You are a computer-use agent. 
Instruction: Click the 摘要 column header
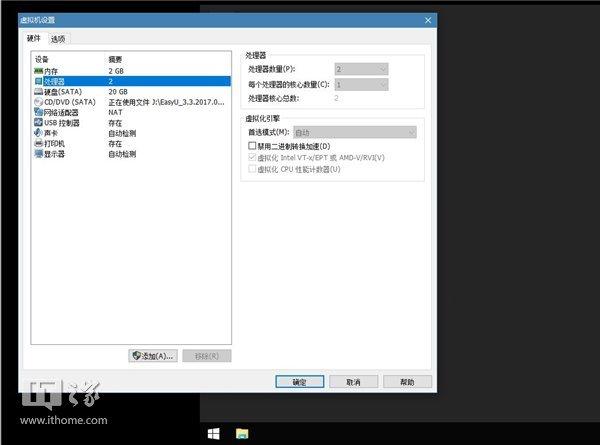[x=115, y=59]
